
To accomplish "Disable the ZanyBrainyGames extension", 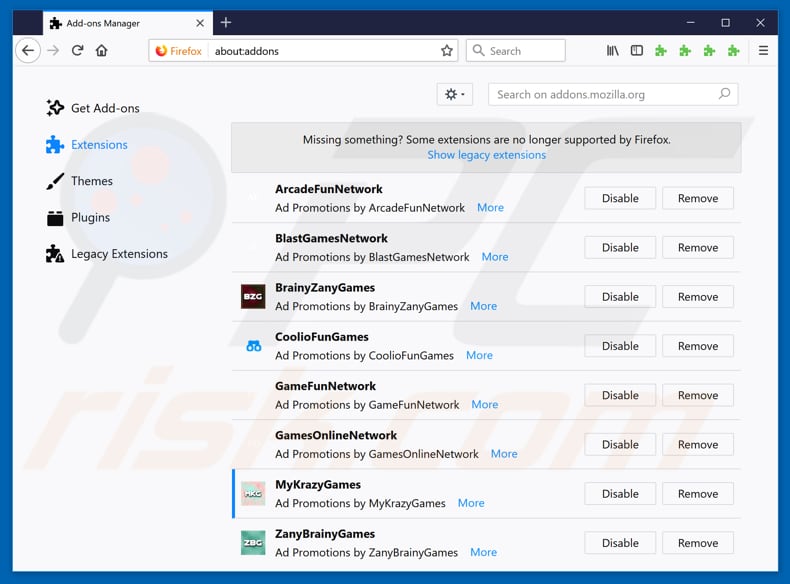I will (620, 543).
